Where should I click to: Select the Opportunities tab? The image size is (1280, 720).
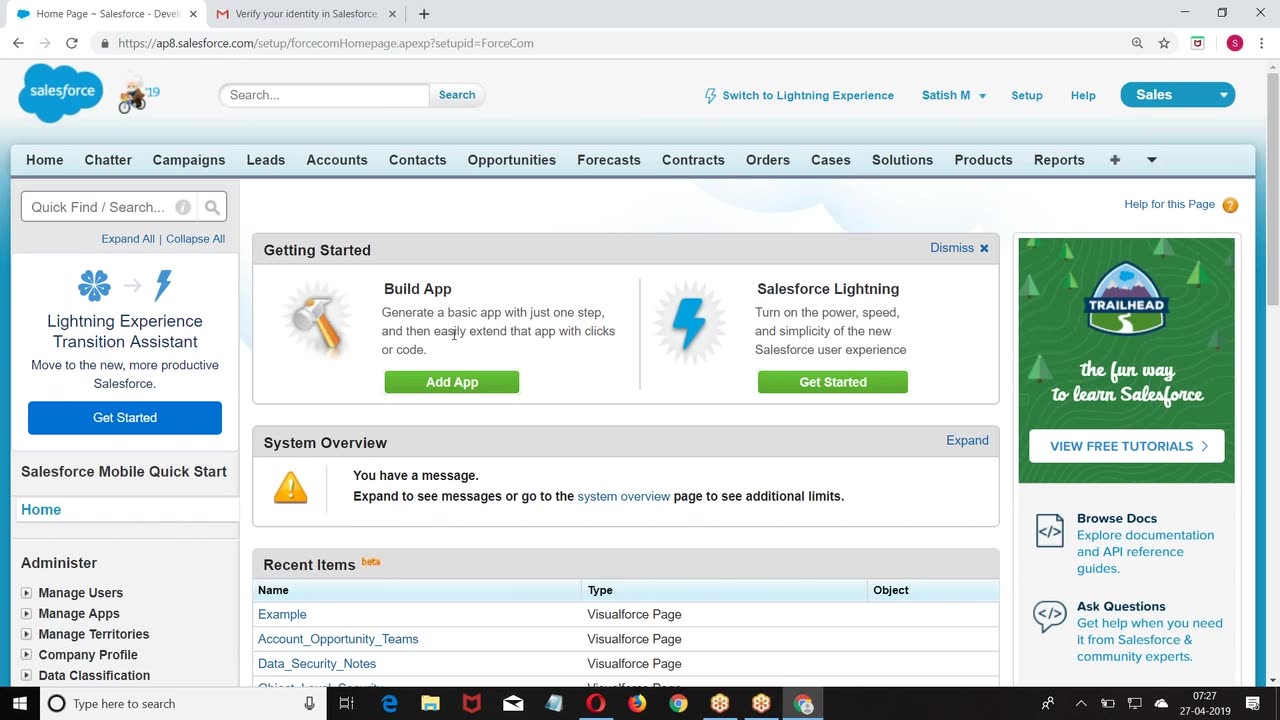(512, 160)
